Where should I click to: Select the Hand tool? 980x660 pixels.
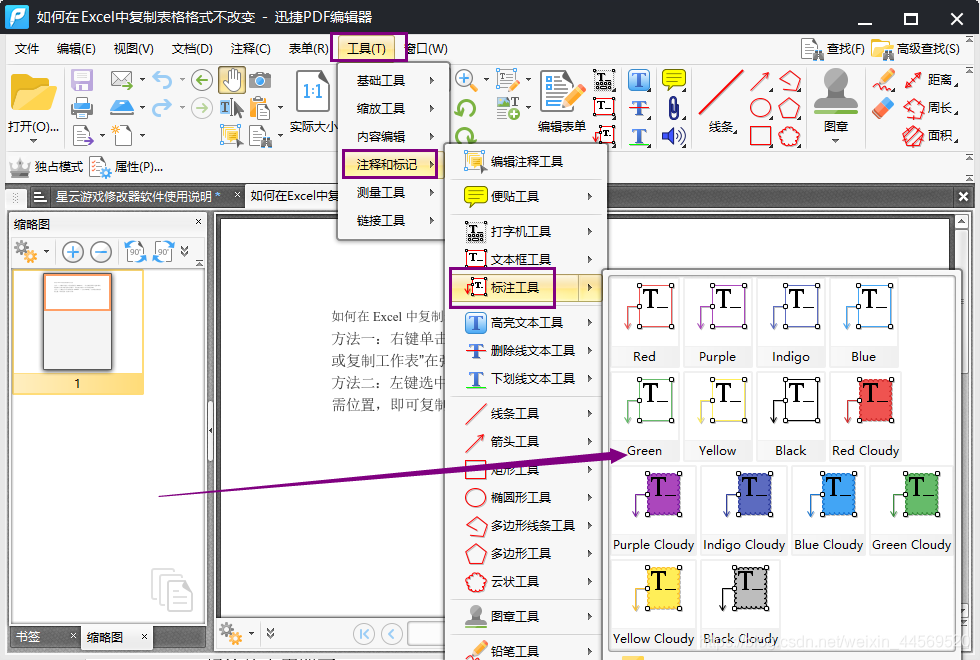click(232, 81)
